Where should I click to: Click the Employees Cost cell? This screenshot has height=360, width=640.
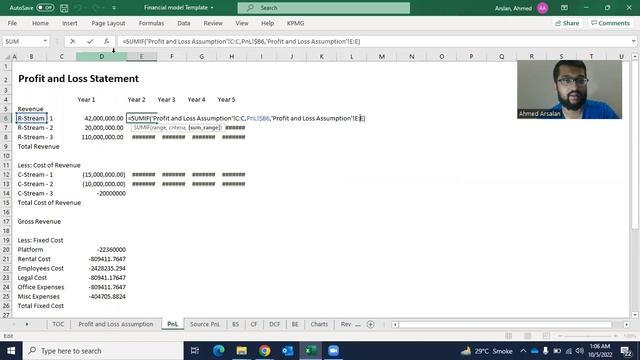coord(40,269)
